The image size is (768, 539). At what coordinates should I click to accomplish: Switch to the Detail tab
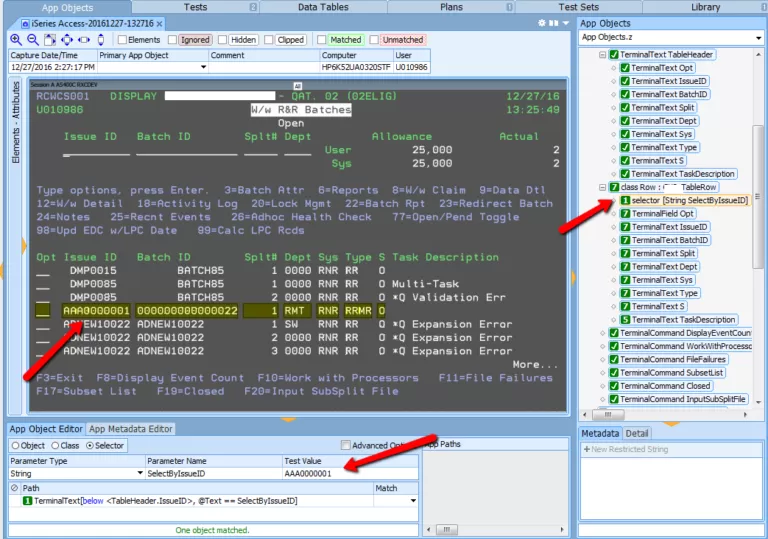pos(638,433)
